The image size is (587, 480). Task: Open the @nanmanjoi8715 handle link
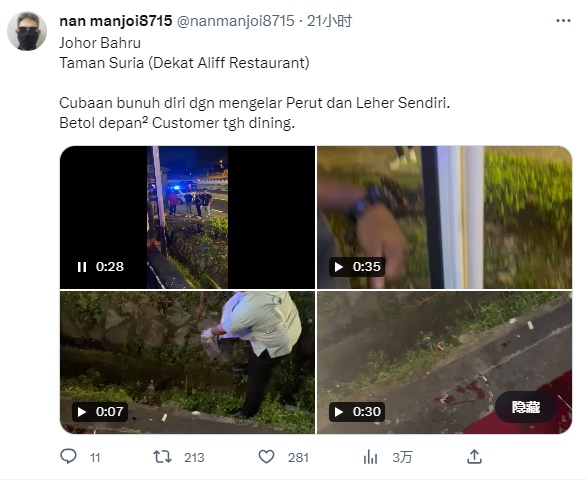235,21
